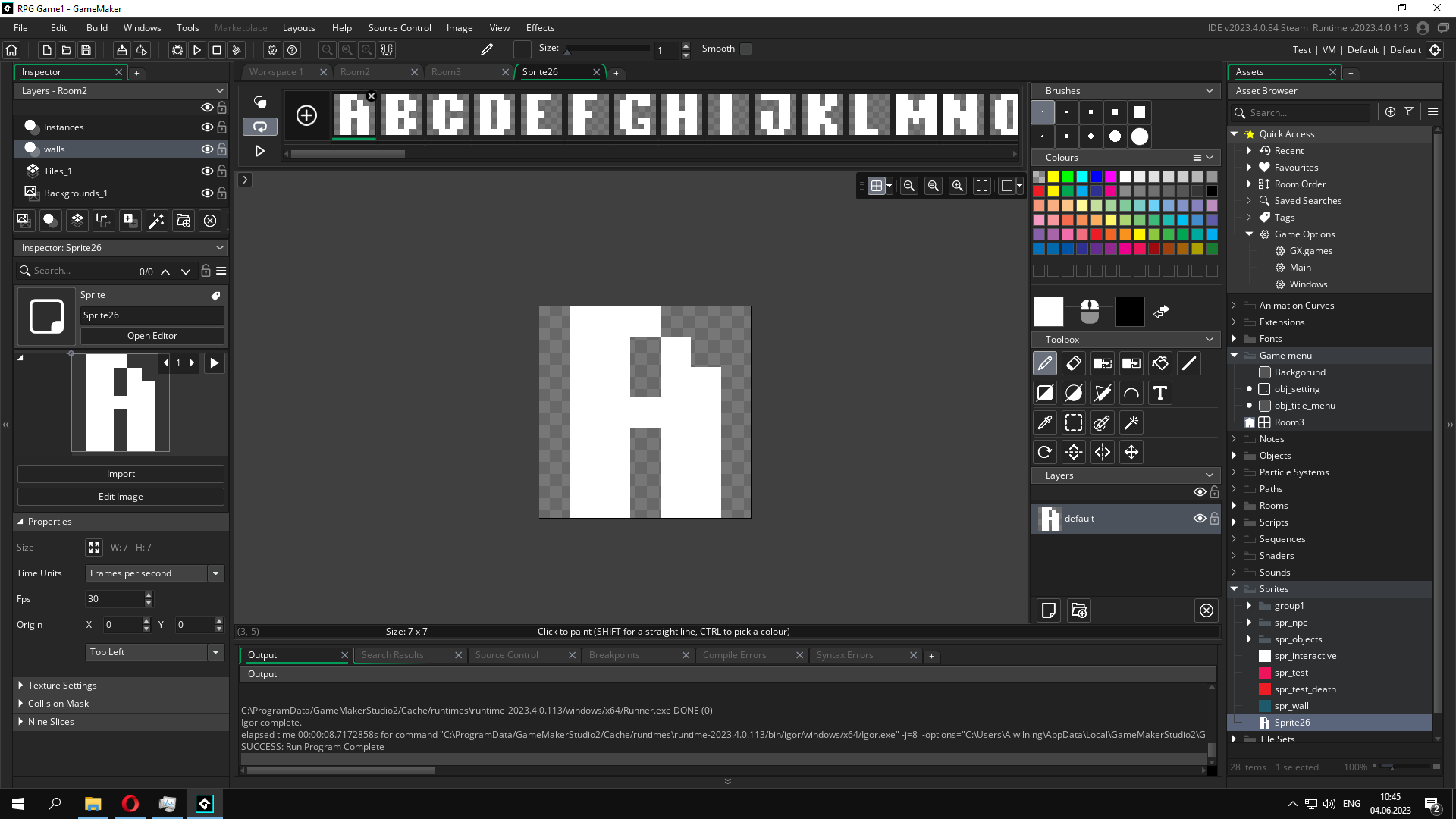Select the Text tool in Toolbox
This screenshot has height=819, width=1456.
[x=1160, y=394]
